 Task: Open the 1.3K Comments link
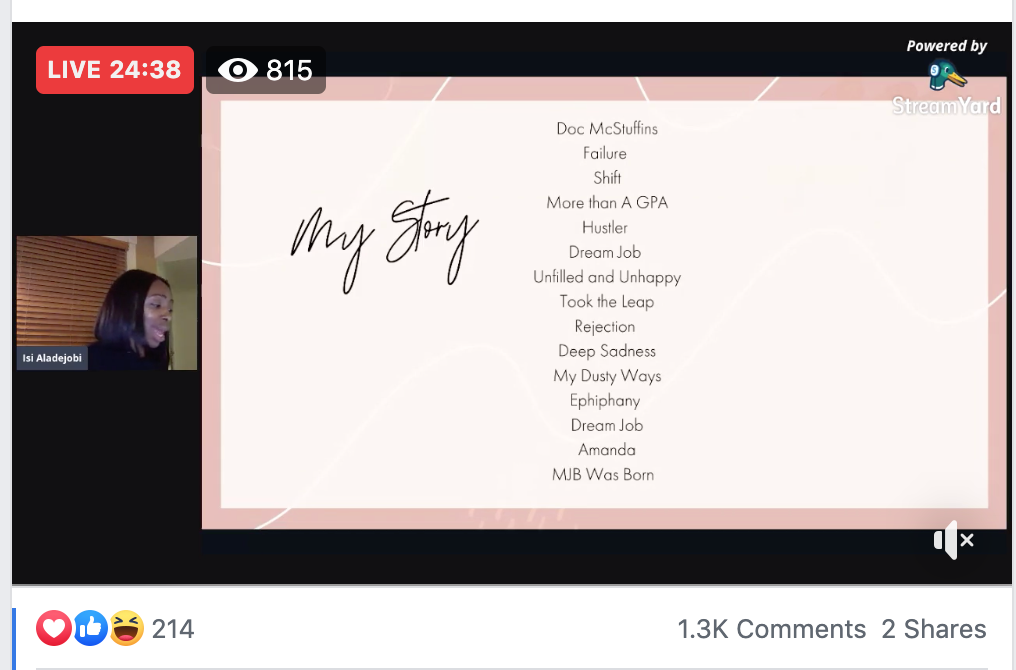point(772,629)
